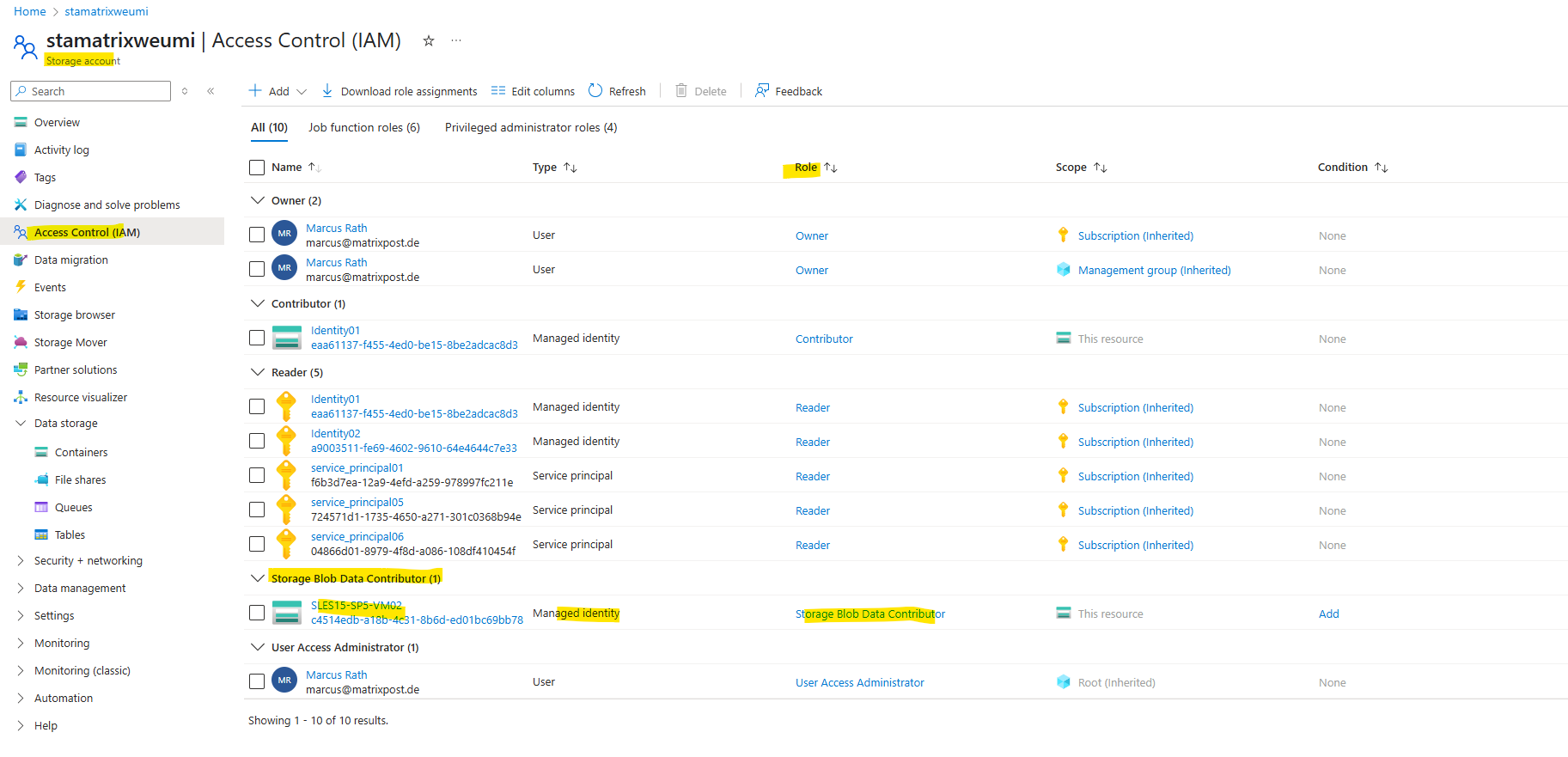Sort by Condition column arrows

coord(1382,168)
